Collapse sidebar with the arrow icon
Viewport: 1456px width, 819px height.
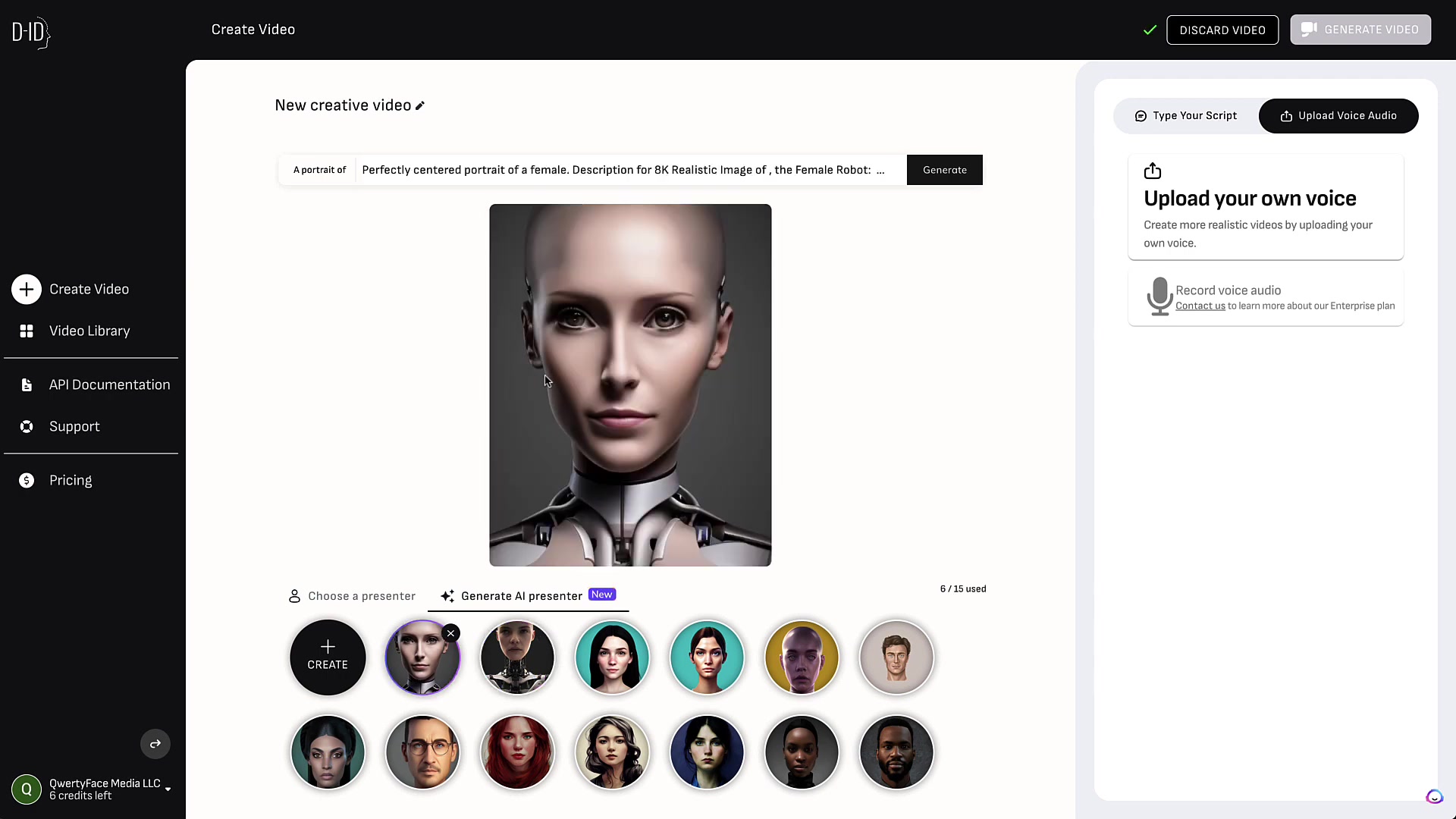pyautogui.click(x=155, y=744)
